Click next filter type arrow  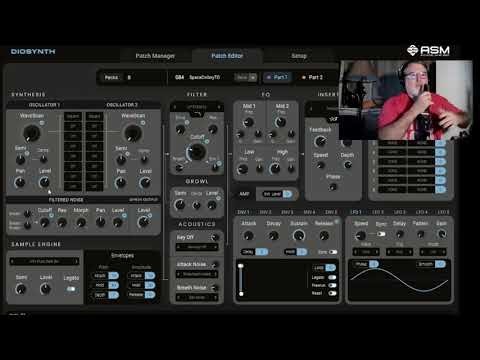[219, 107]
